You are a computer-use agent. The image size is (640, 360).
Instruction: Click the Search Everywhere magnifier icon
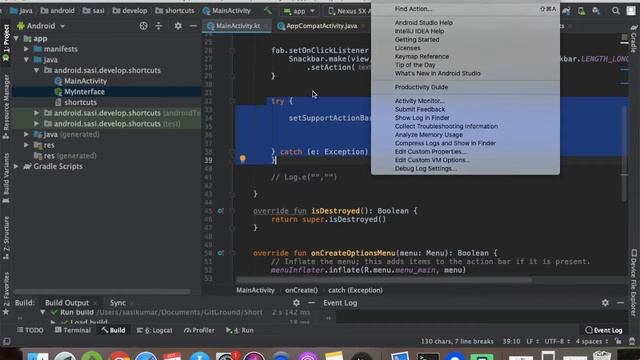coord(616,11)
